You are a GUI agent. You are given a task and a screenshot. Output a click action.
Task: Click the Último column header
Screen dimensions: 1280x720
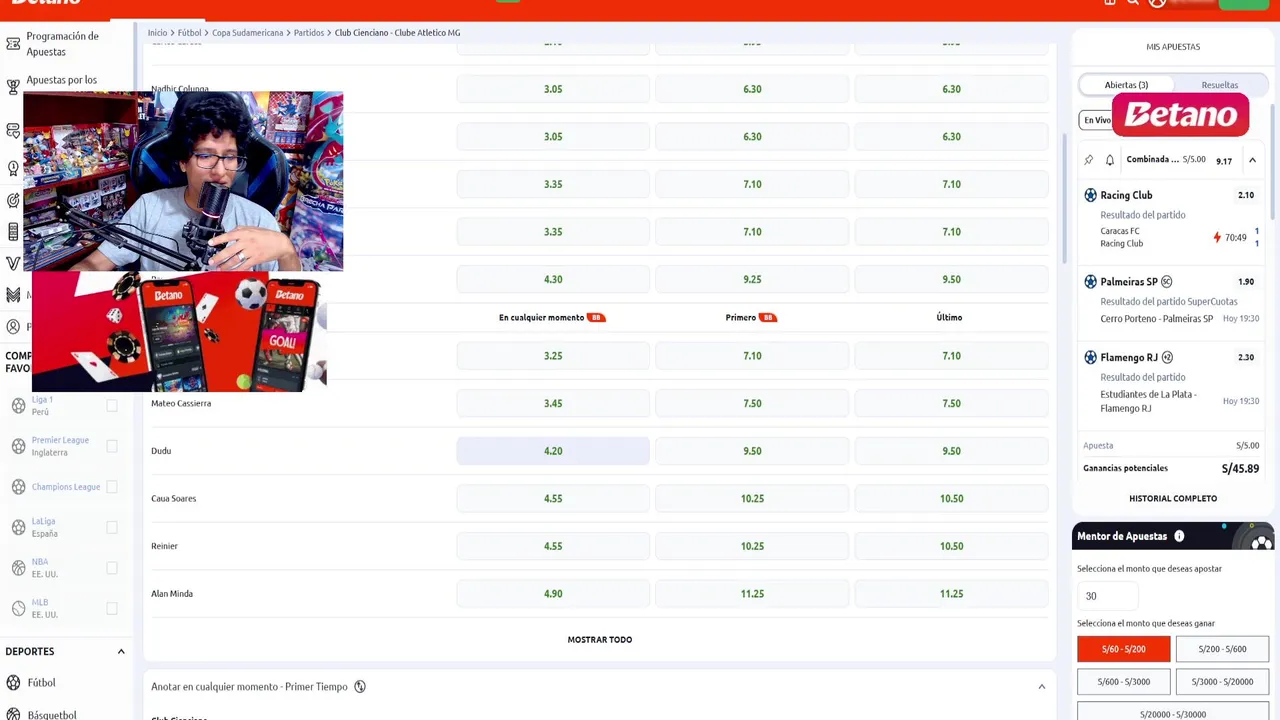click(x=949, y=317)
